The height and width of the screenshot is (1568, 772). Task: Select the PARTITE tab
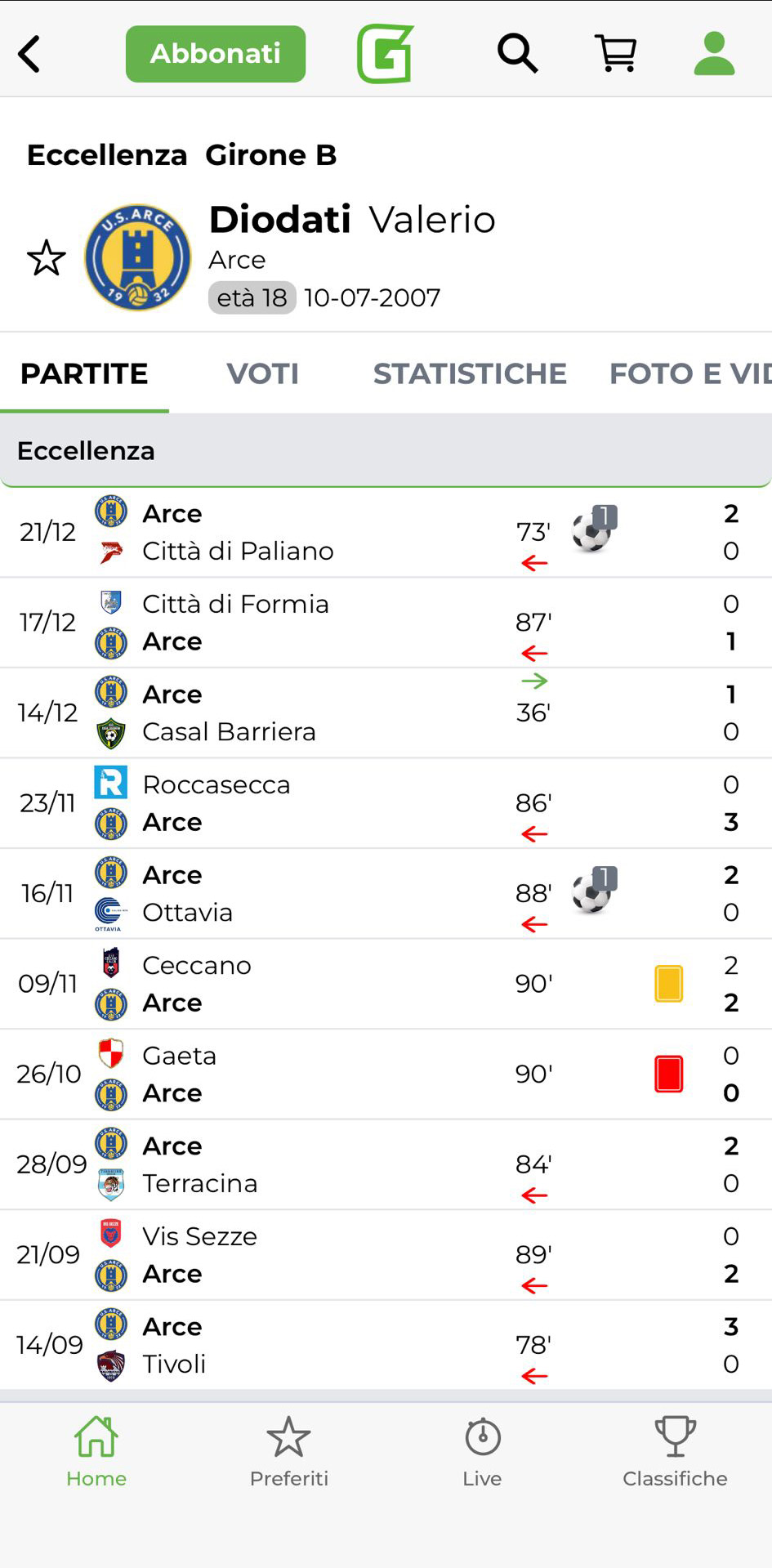click(84, 373)
